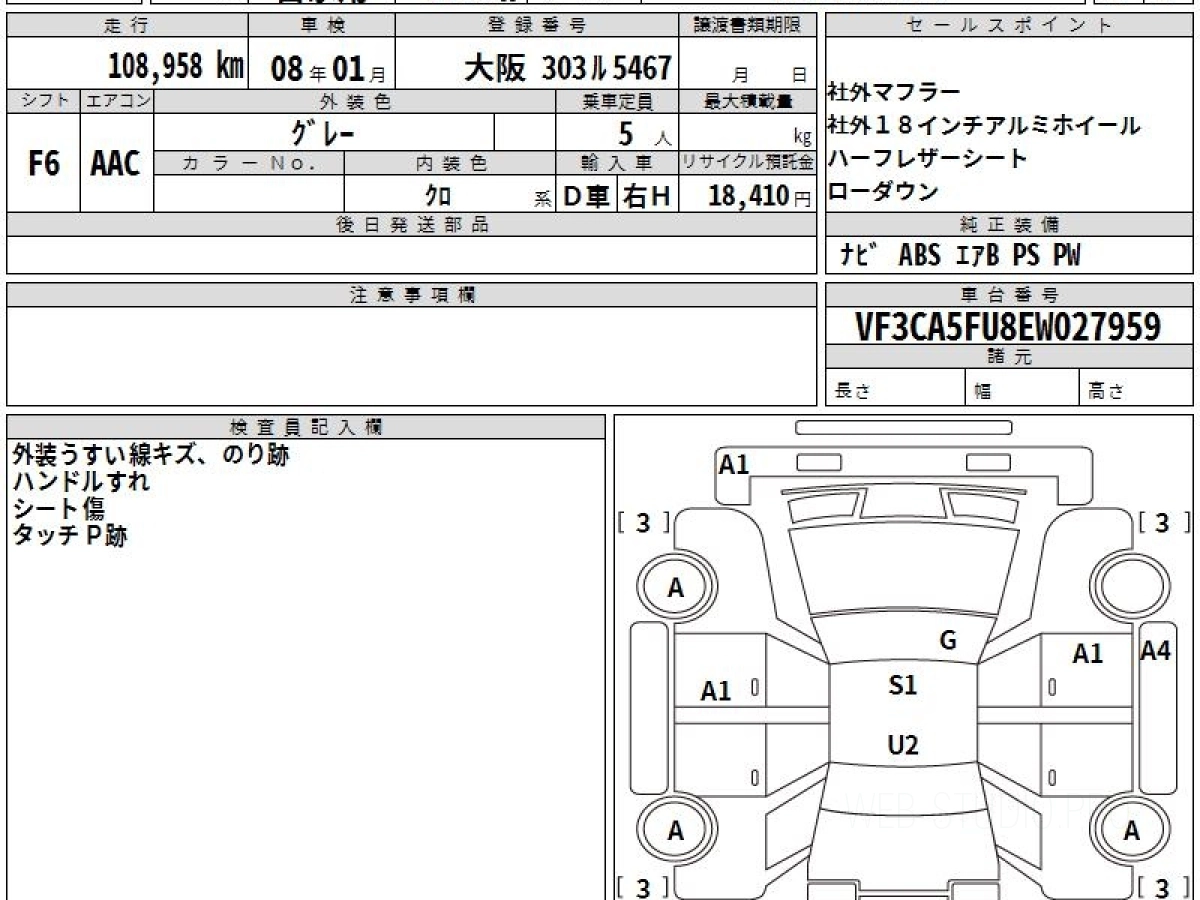Click the S1 mark on the roof
Screen dimensions: 1200x900
(x=903, y=686)
